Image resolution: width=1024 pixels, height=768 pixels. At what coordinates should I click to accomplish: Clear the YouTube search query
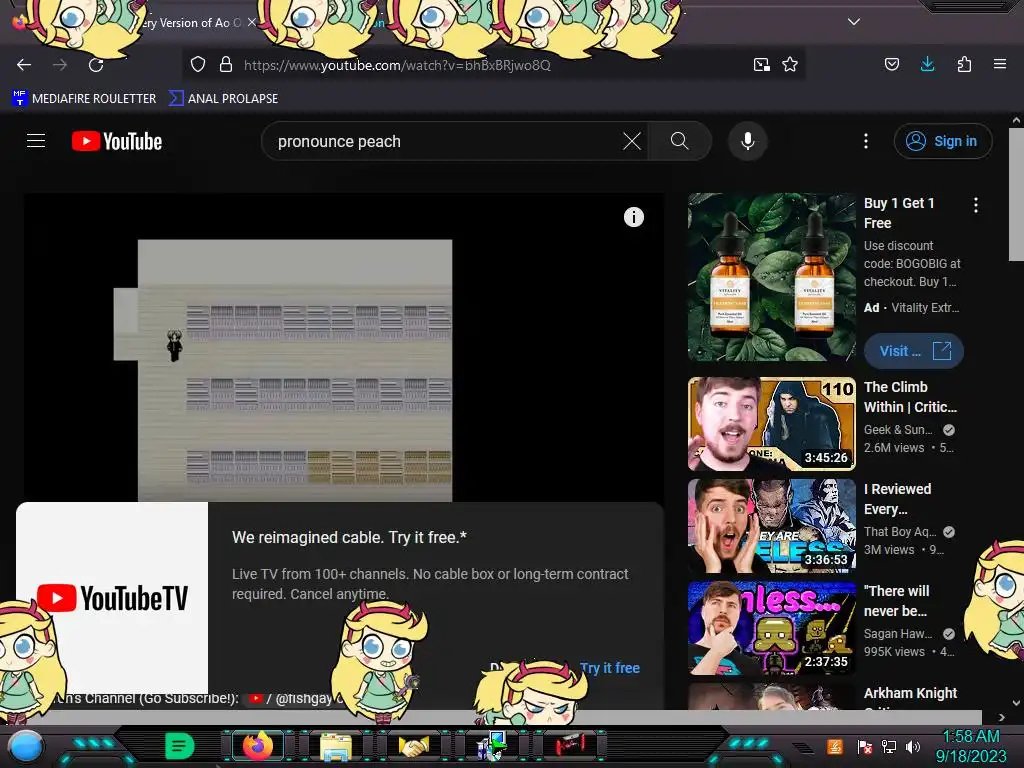[x=632, y=141]
